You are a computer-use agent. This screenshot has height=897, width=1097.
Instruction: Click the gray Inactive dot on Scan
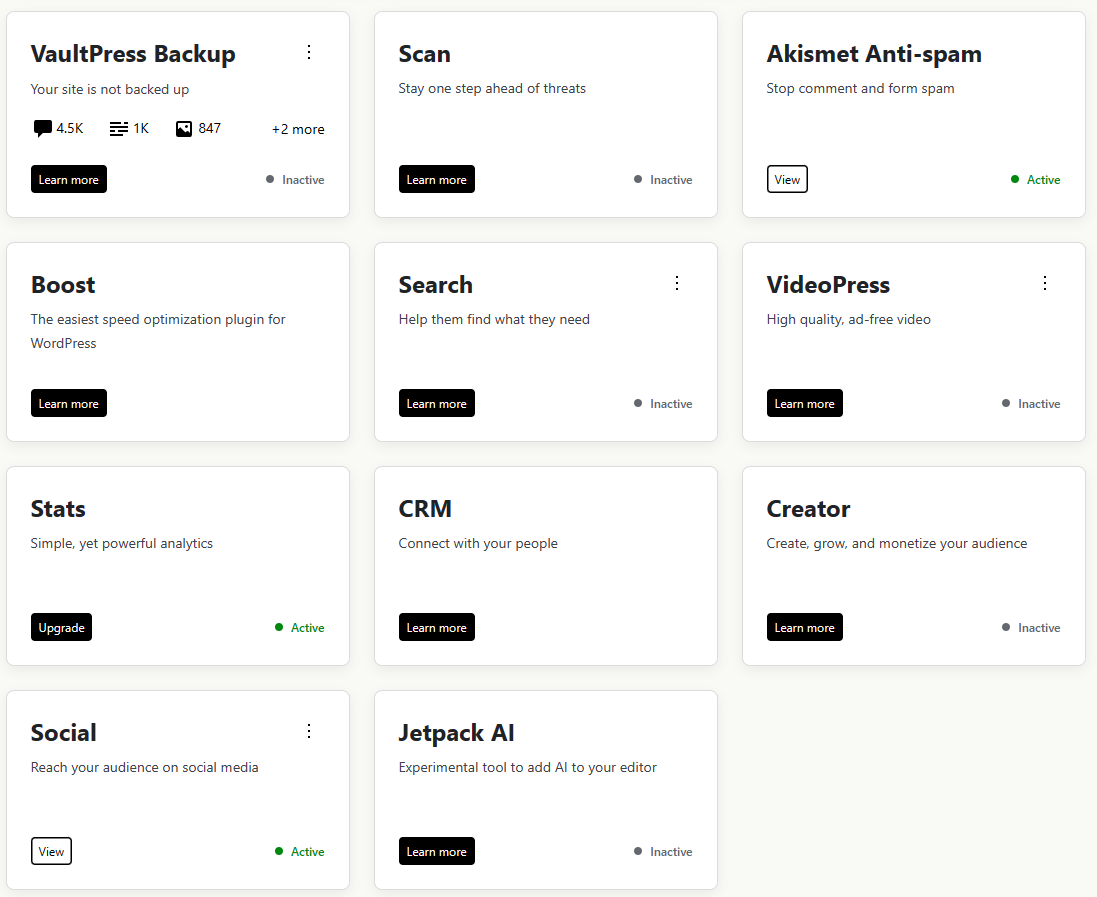[640, 179]
